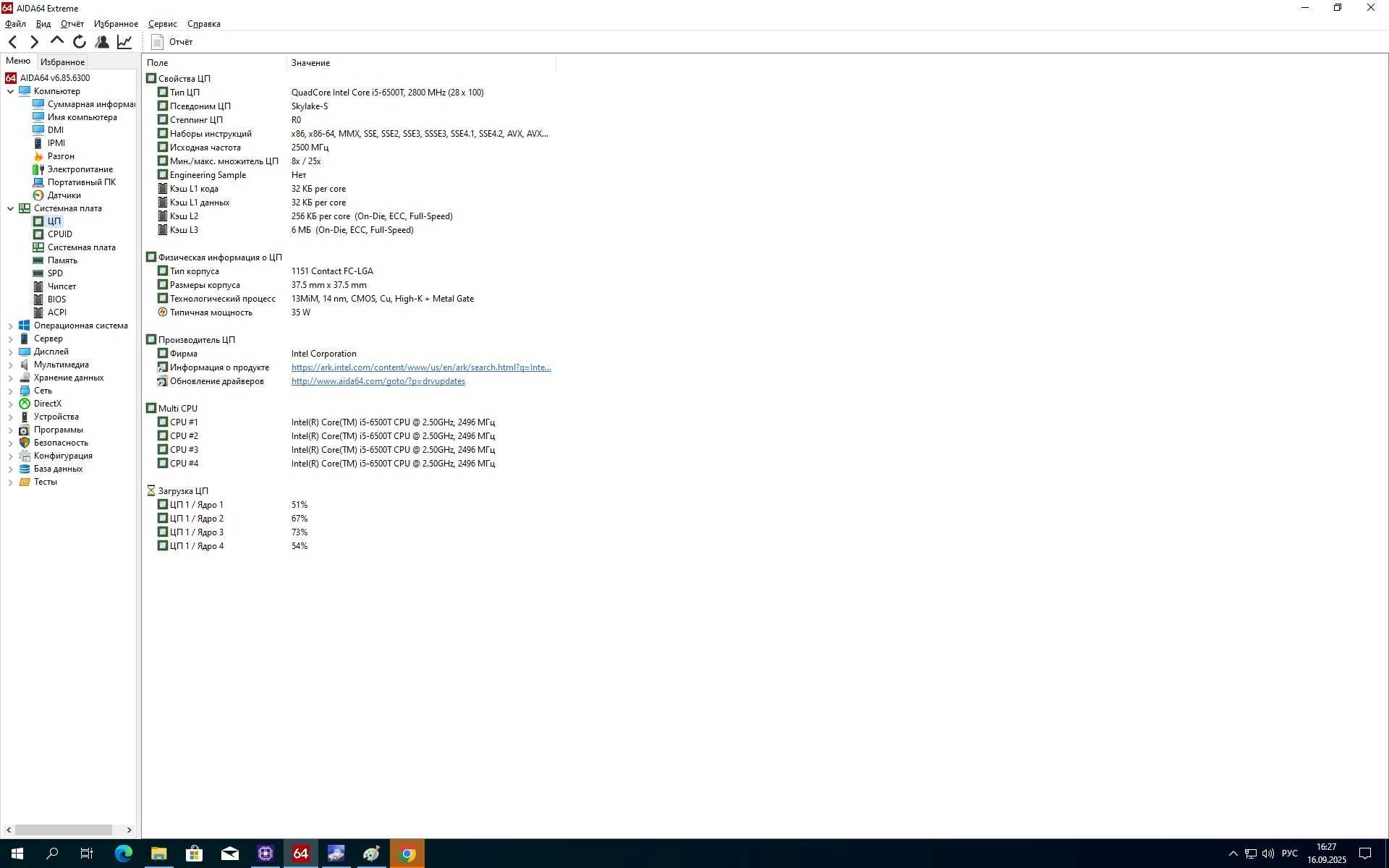The width and height of the screenshot is (1389, 868).
Task: Open the graph chart icon in the toolbar
Action: 124,42
